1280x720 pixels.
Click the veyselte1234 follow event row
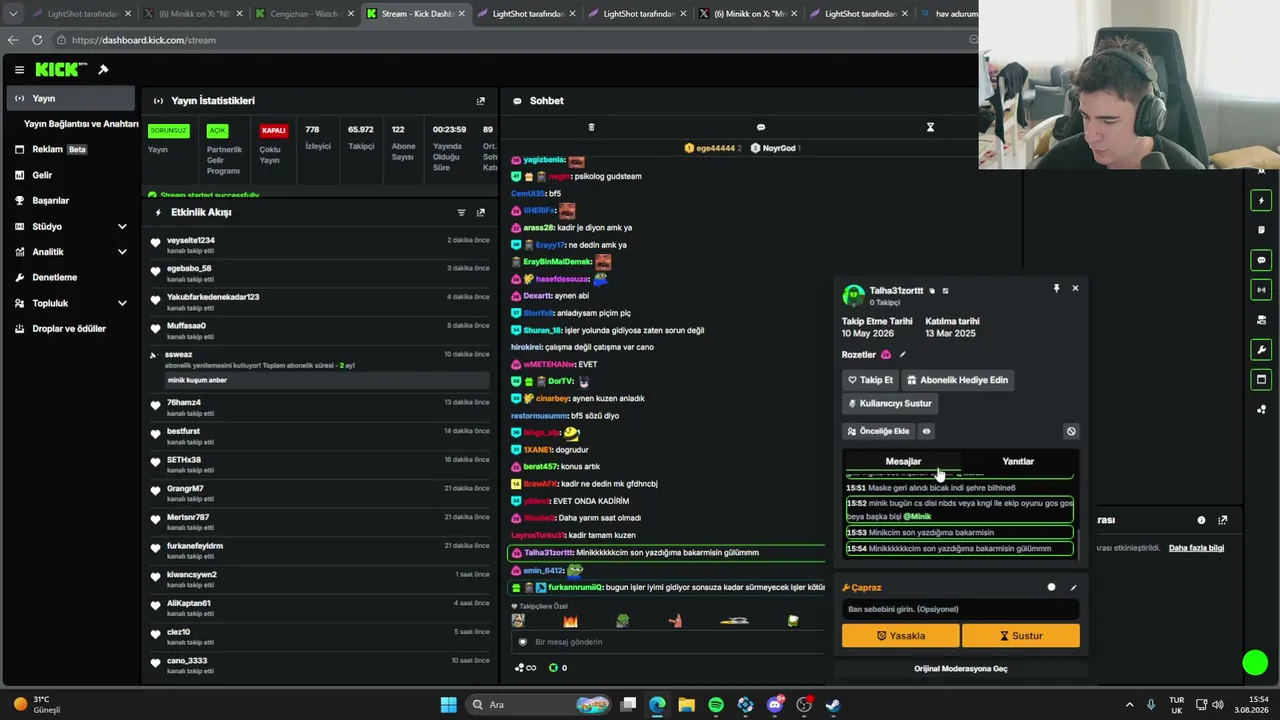click(318, 244)
